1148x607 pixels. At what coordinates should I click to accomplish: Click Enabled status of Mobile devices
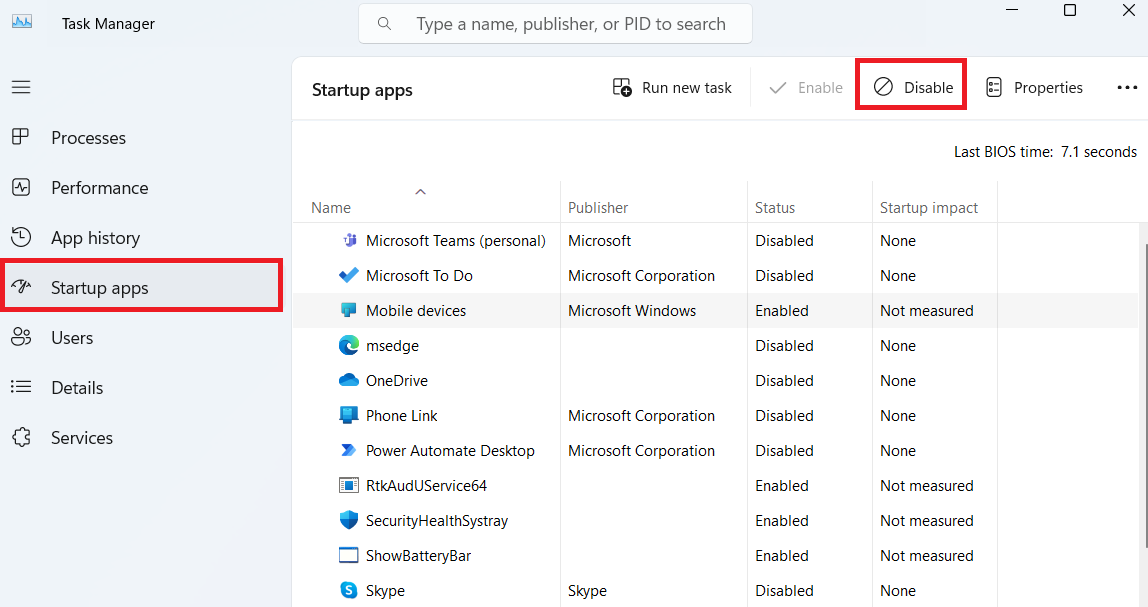click(781, 311)
